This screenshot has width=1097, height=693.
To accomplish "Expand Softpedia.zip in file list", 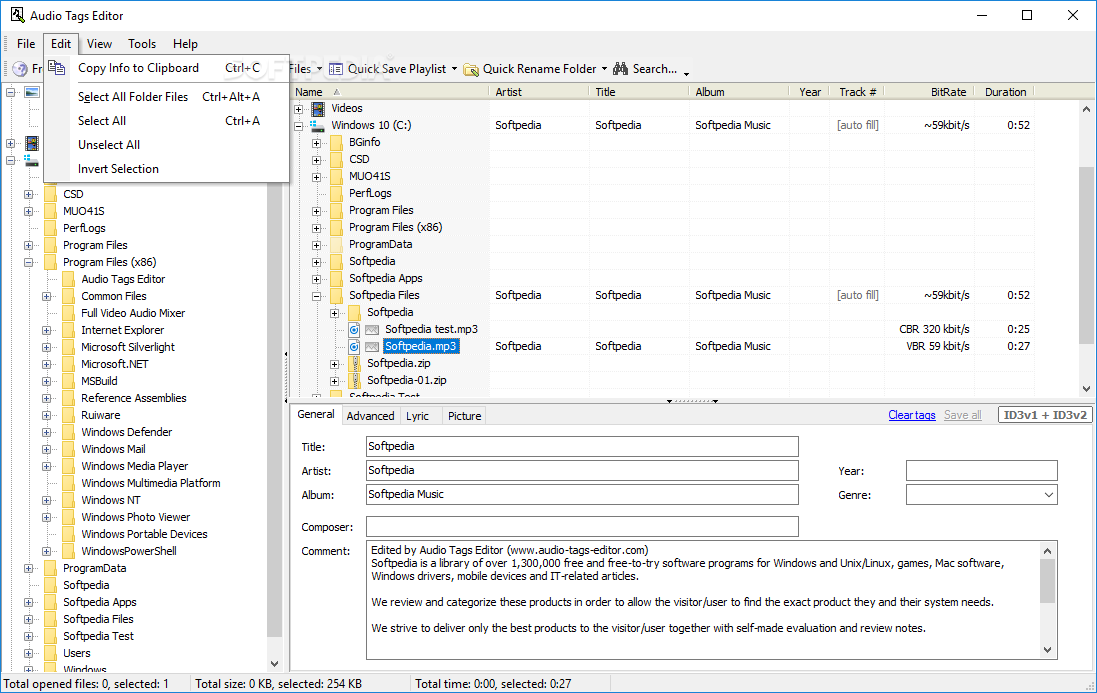I will click(x=334, y=364).
